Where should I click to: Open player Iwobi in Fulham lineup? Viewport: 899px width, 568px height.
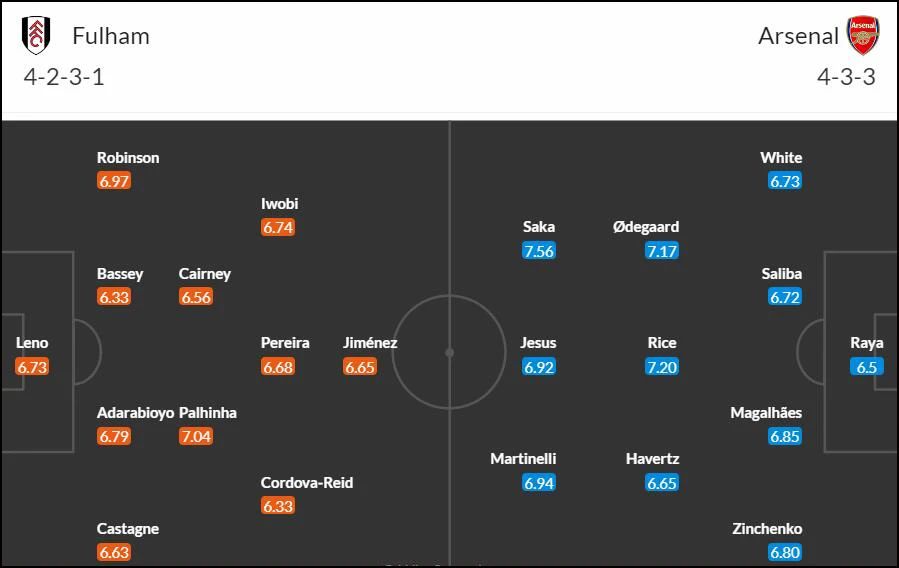(x=279, y=203)
